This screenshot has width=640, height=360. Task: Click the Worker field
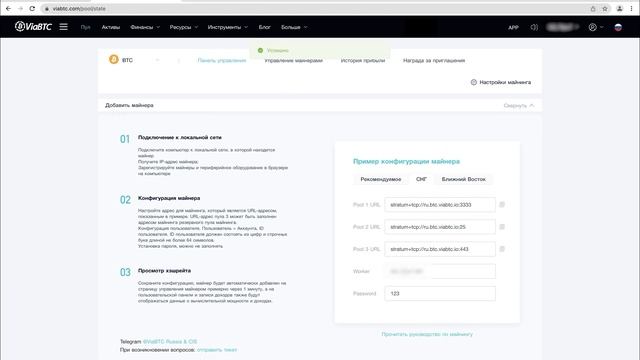(440, 271)
